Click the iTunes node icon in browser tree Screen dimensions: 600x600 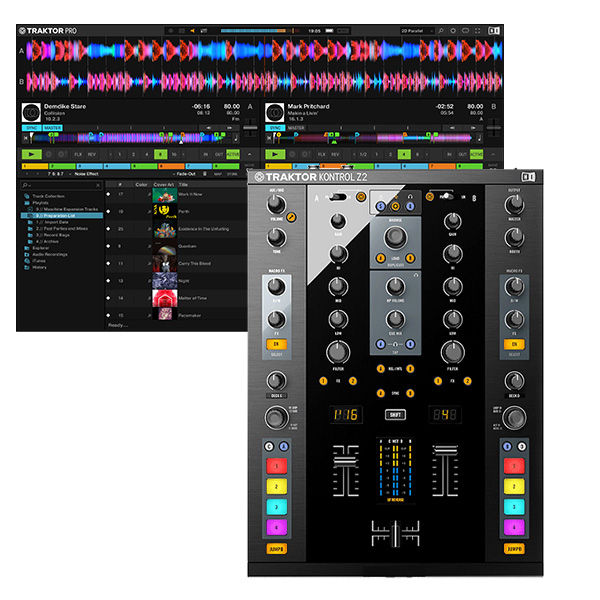27,261
